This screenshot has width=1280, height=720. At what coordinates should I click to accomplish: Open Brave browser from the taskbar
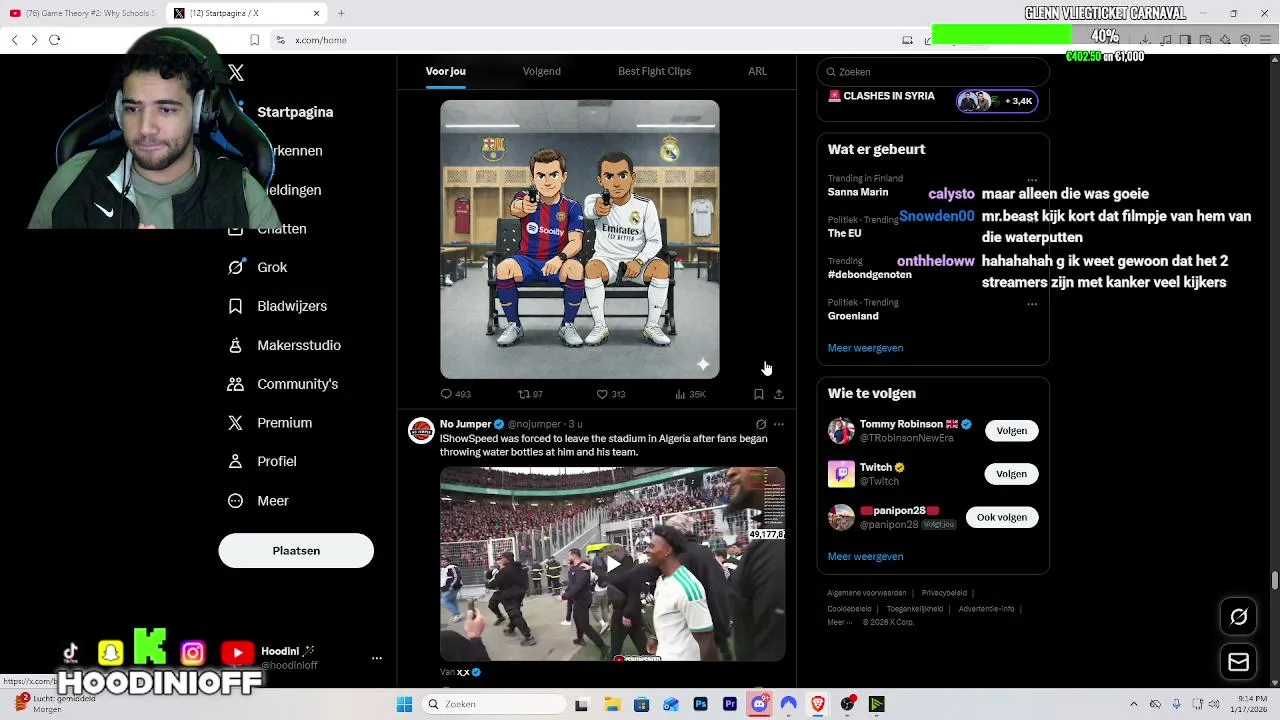[818, 704]
